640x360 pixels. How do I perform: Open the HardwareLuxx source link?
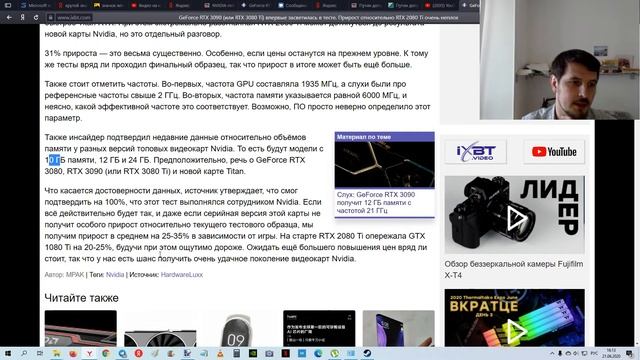click(182, 275)
